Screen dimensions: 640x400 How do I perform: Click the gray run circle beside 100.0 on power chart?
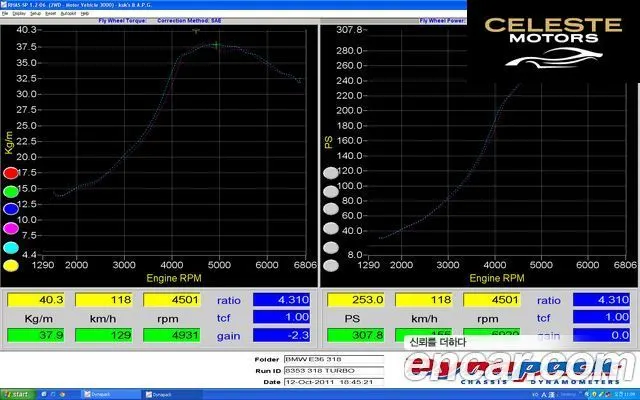click(x=331, y=191)
